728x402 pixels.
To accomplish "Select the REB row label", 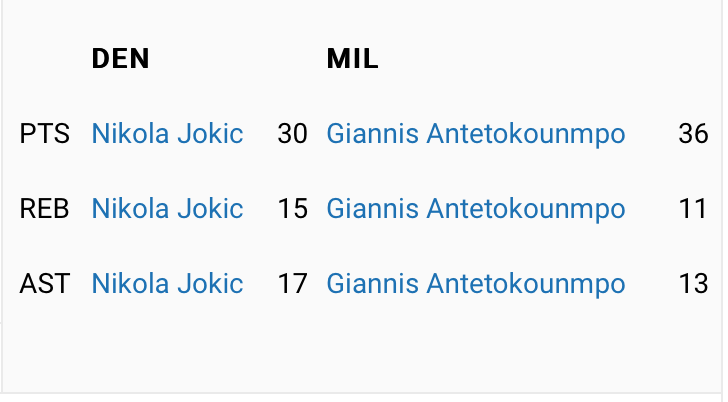I will [44, 208].
